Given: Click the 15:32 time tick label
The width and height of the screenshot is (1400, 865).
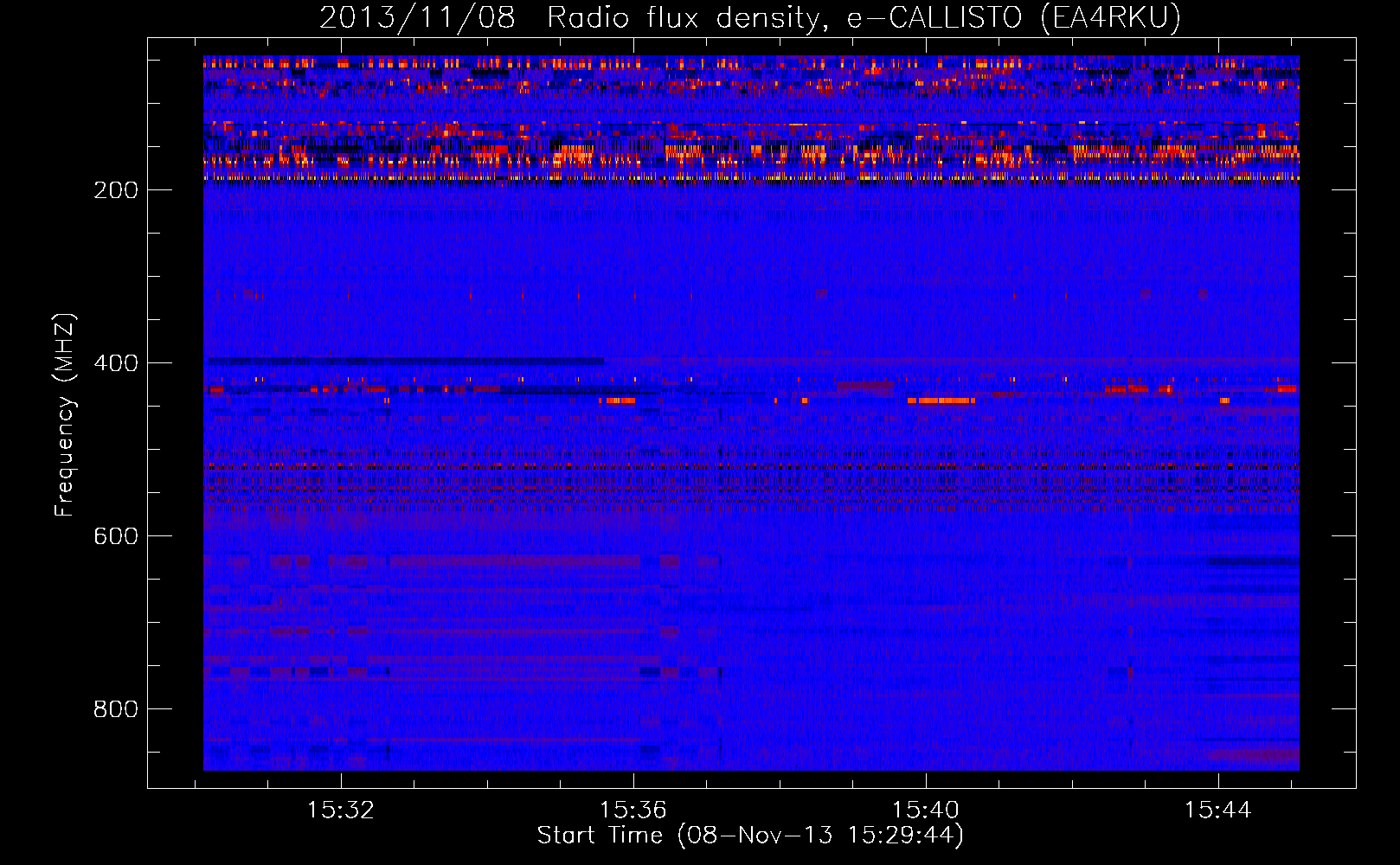Looking at the screenshot, I should [x=341, y=810].
